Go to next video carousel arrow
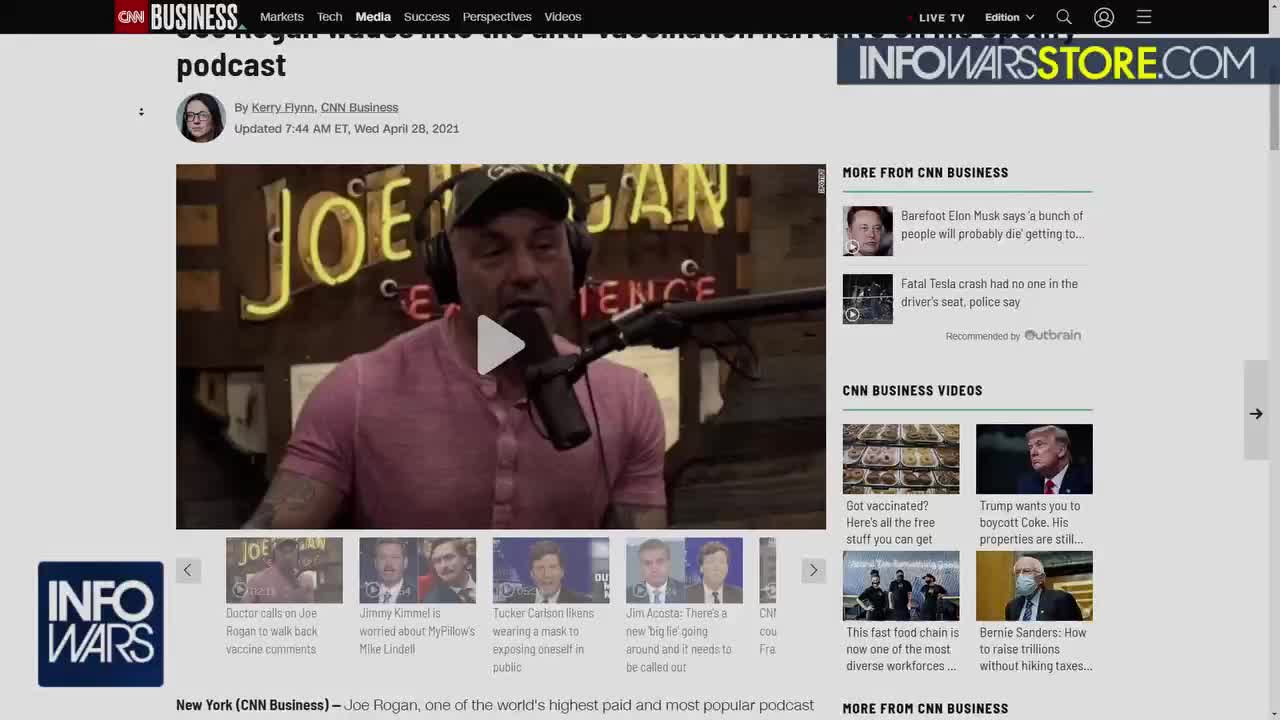The width and height of the screenshot is (1280, 720). pos(813,570)
